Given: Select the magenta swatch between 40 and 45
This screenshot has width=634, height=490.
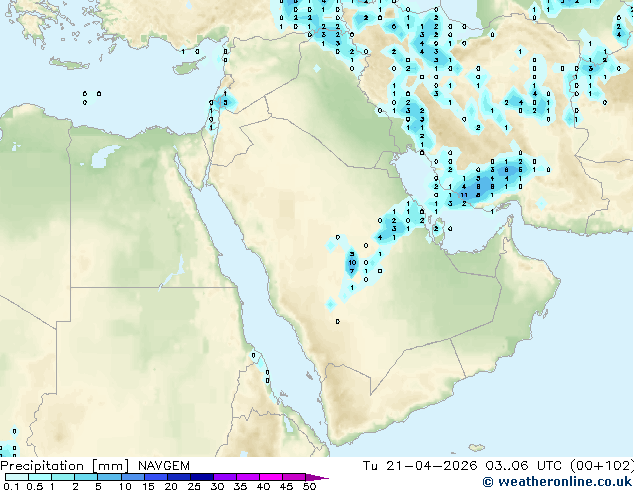Looking at the screenshot, I should 271,477.
